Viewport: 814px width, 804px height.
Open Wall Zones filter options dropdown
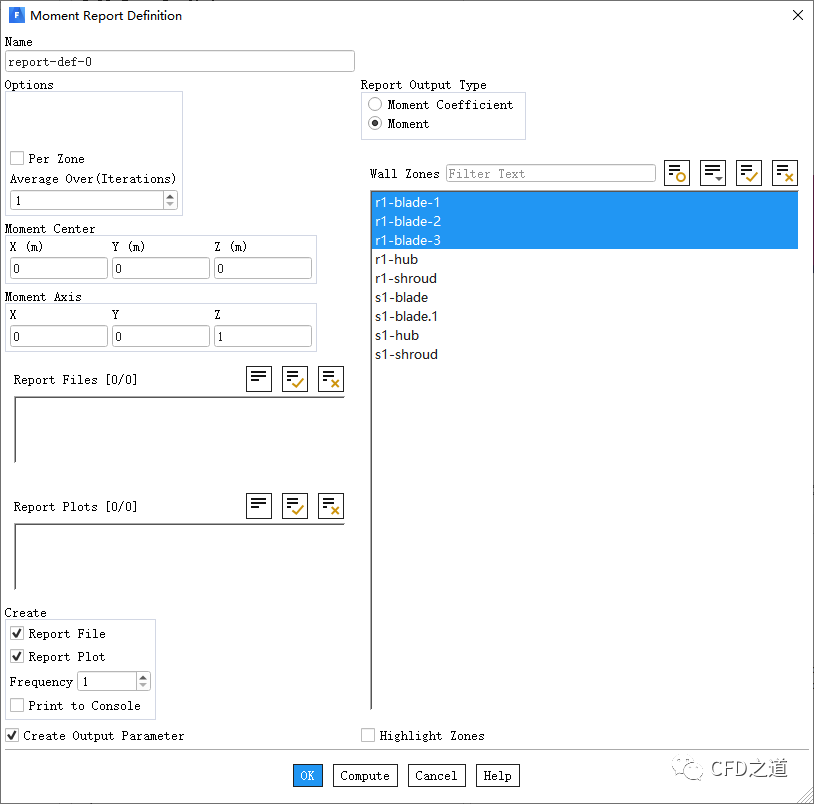click(713, 173)
